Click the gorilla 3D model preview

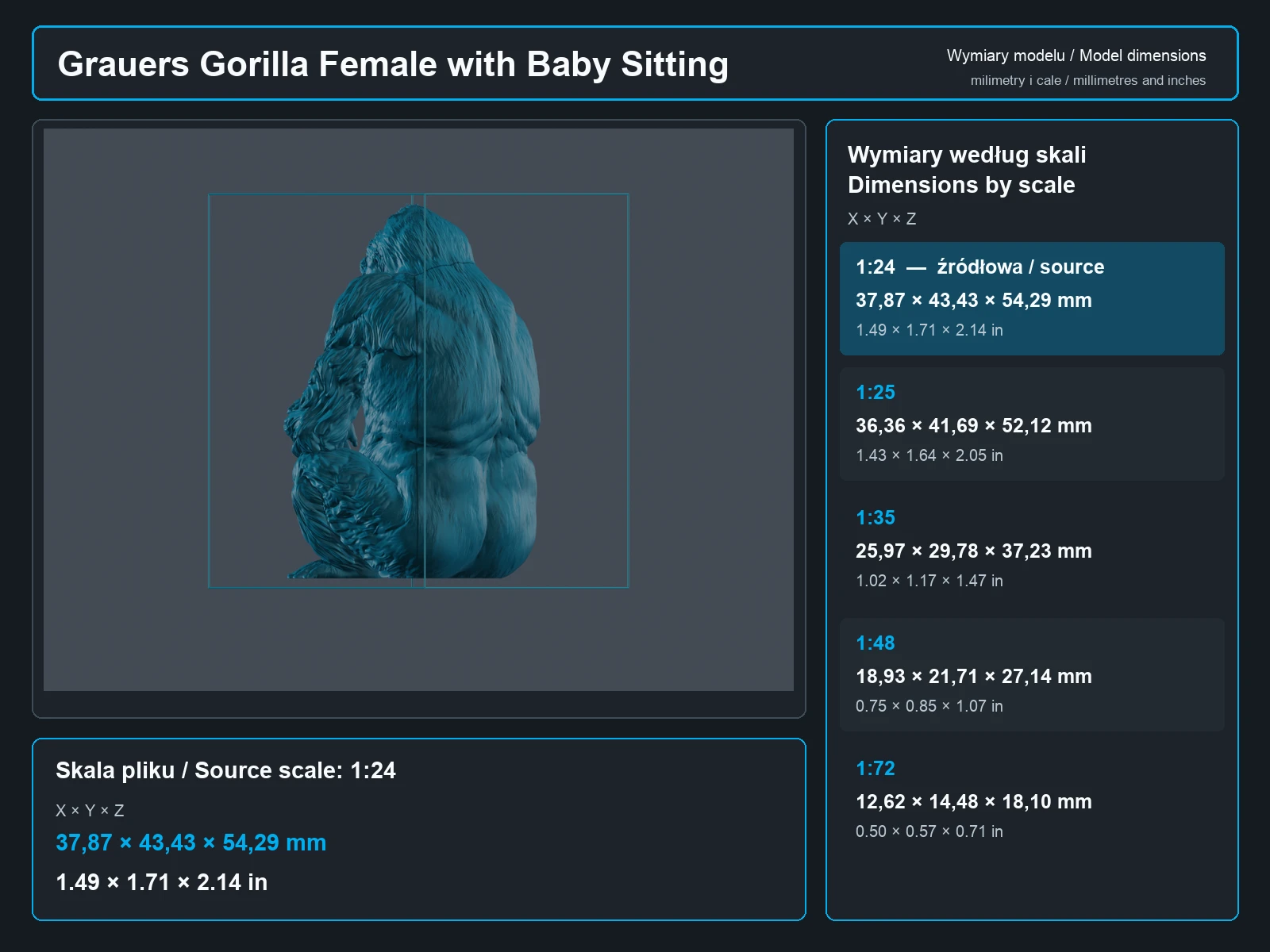414,393
